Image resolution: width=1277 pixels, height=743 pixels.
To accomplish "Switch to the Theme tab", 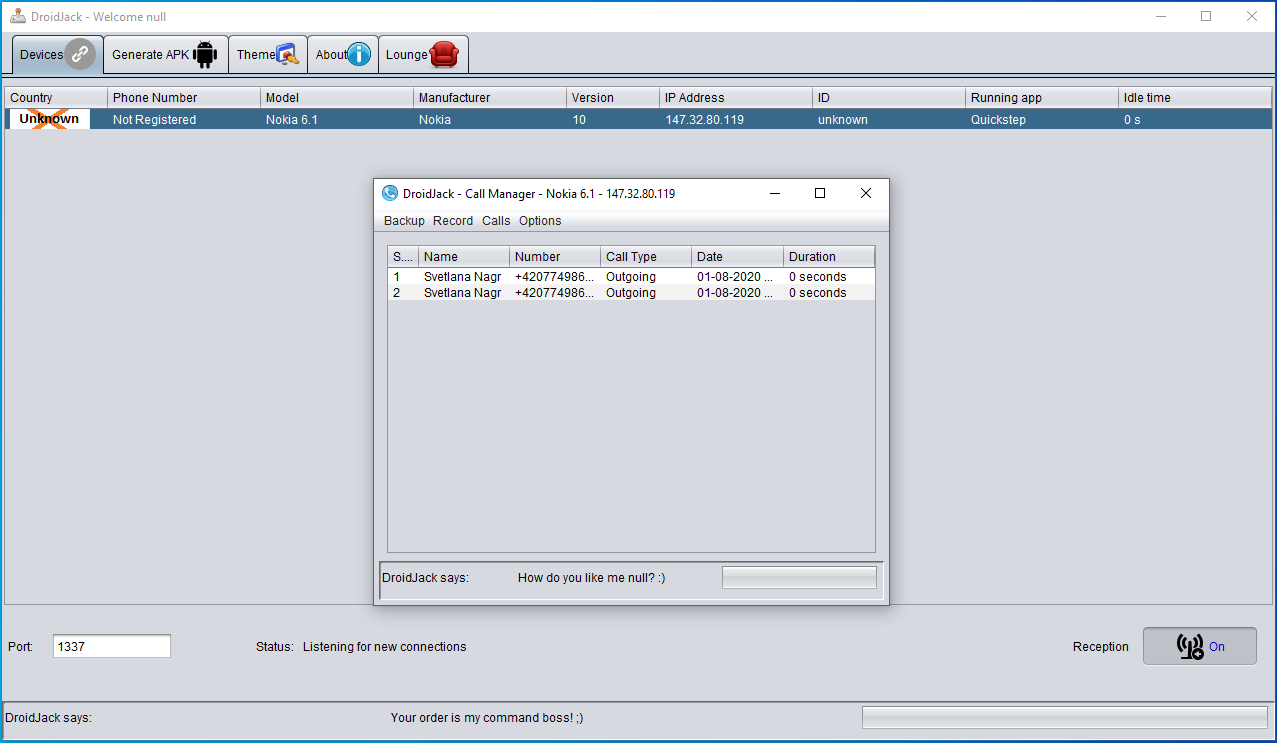I will (x=268, y=55).
